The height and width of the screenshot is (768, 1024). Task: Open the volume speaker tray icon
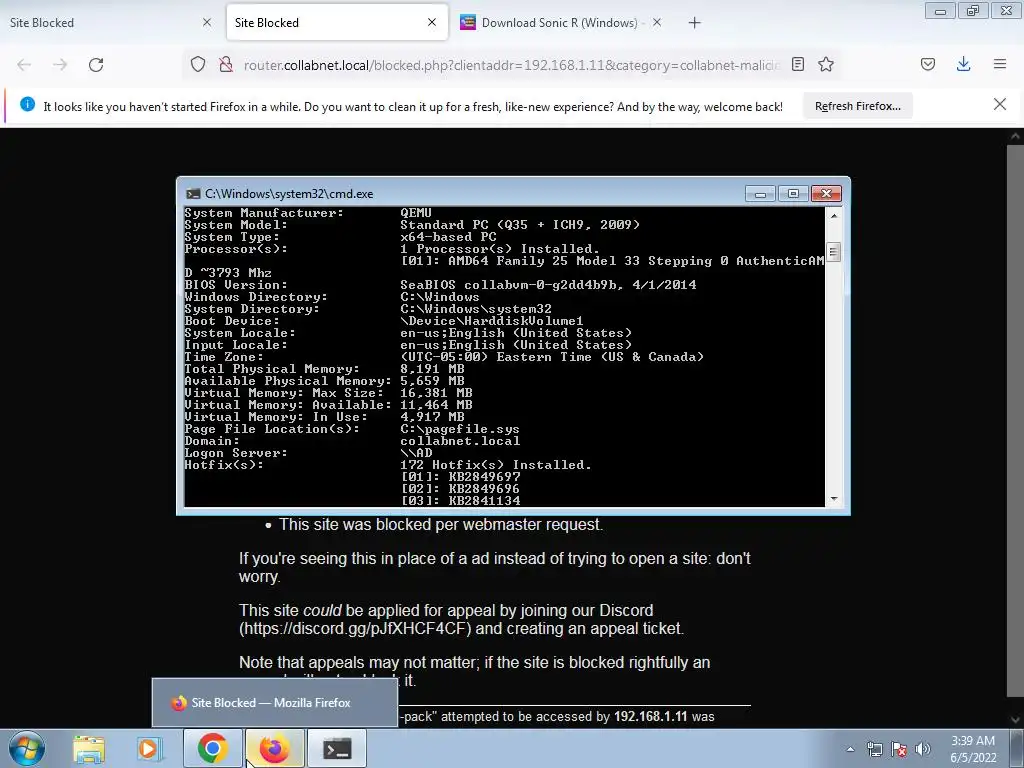click(x=923, y=749)
